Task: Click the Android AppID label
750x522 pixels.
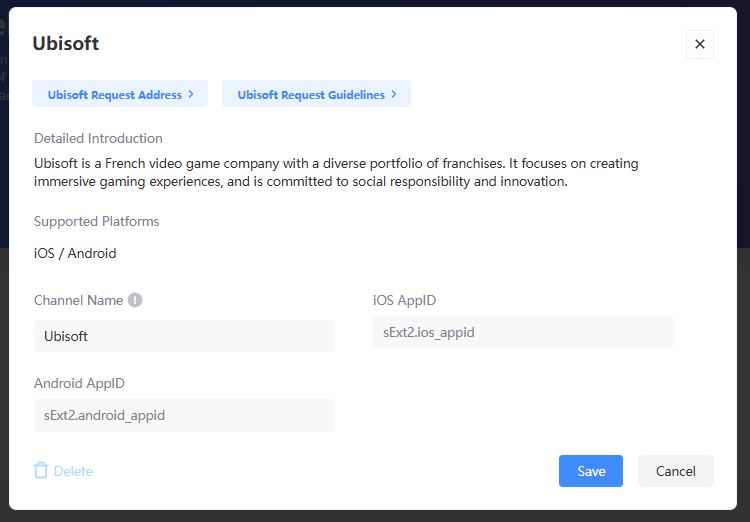Action: (x=79, y=383)
